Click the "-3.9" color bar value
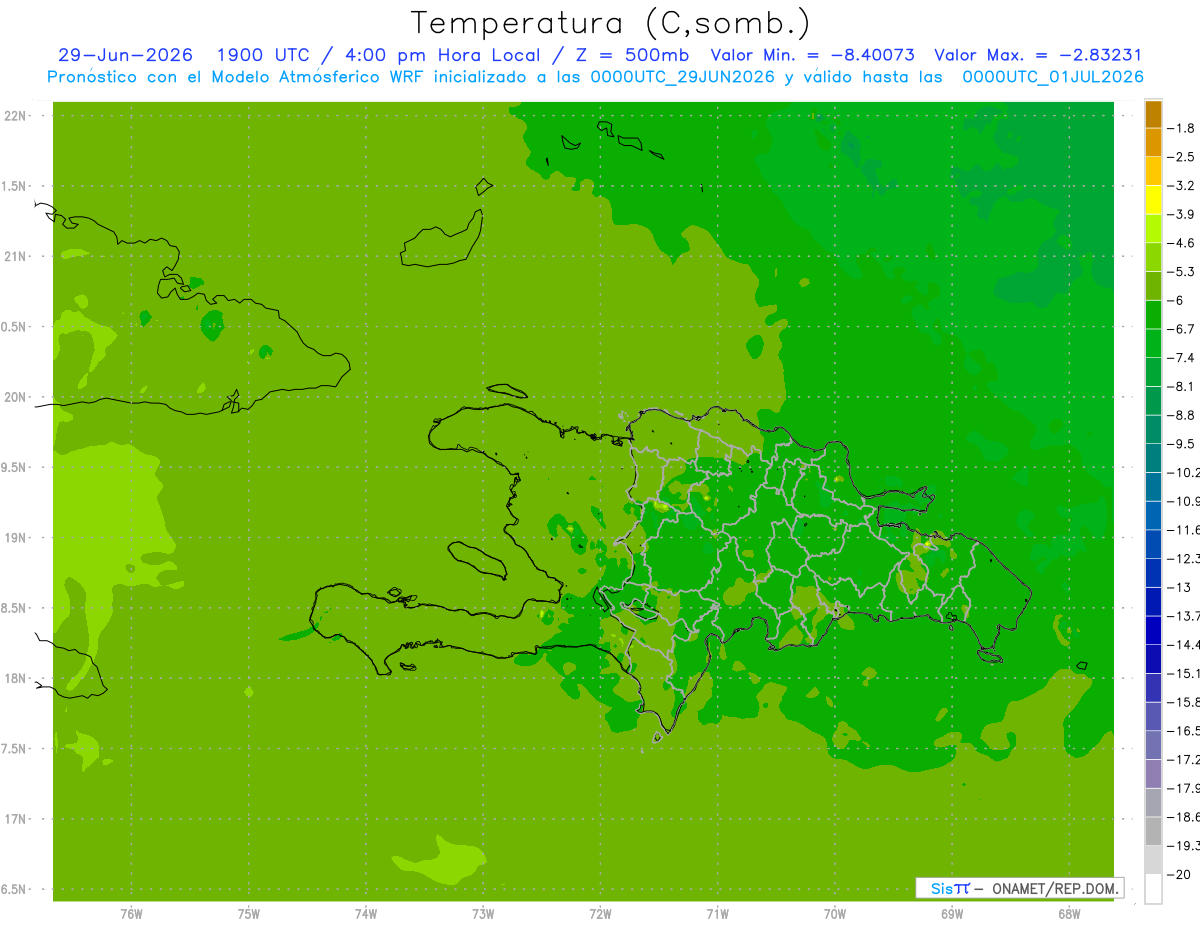The width and height of the screenshot is (1200, 927). click(1182, 214)
